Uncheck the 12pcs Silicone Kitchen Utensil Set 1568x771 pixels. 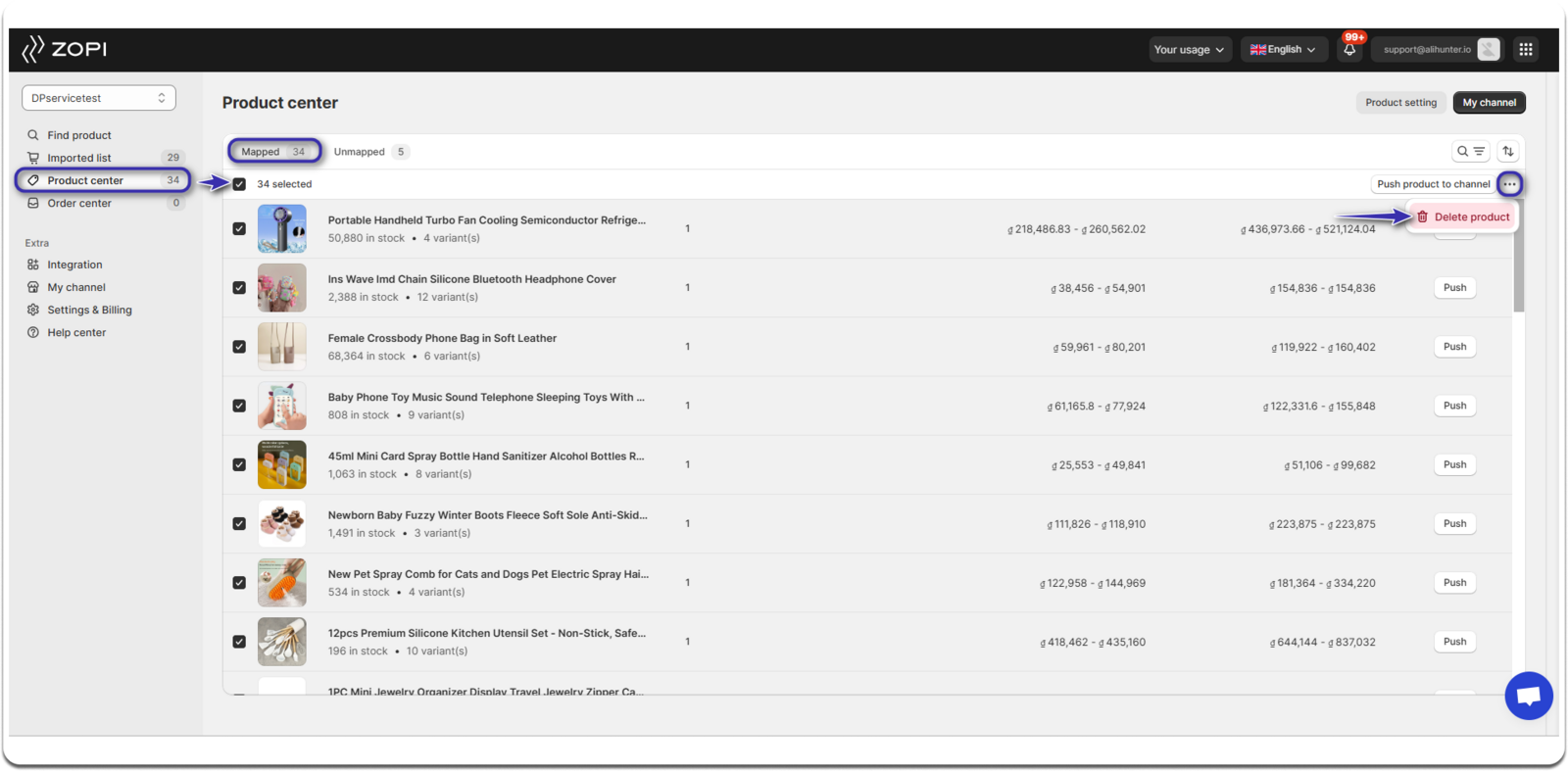click(239, 642)
